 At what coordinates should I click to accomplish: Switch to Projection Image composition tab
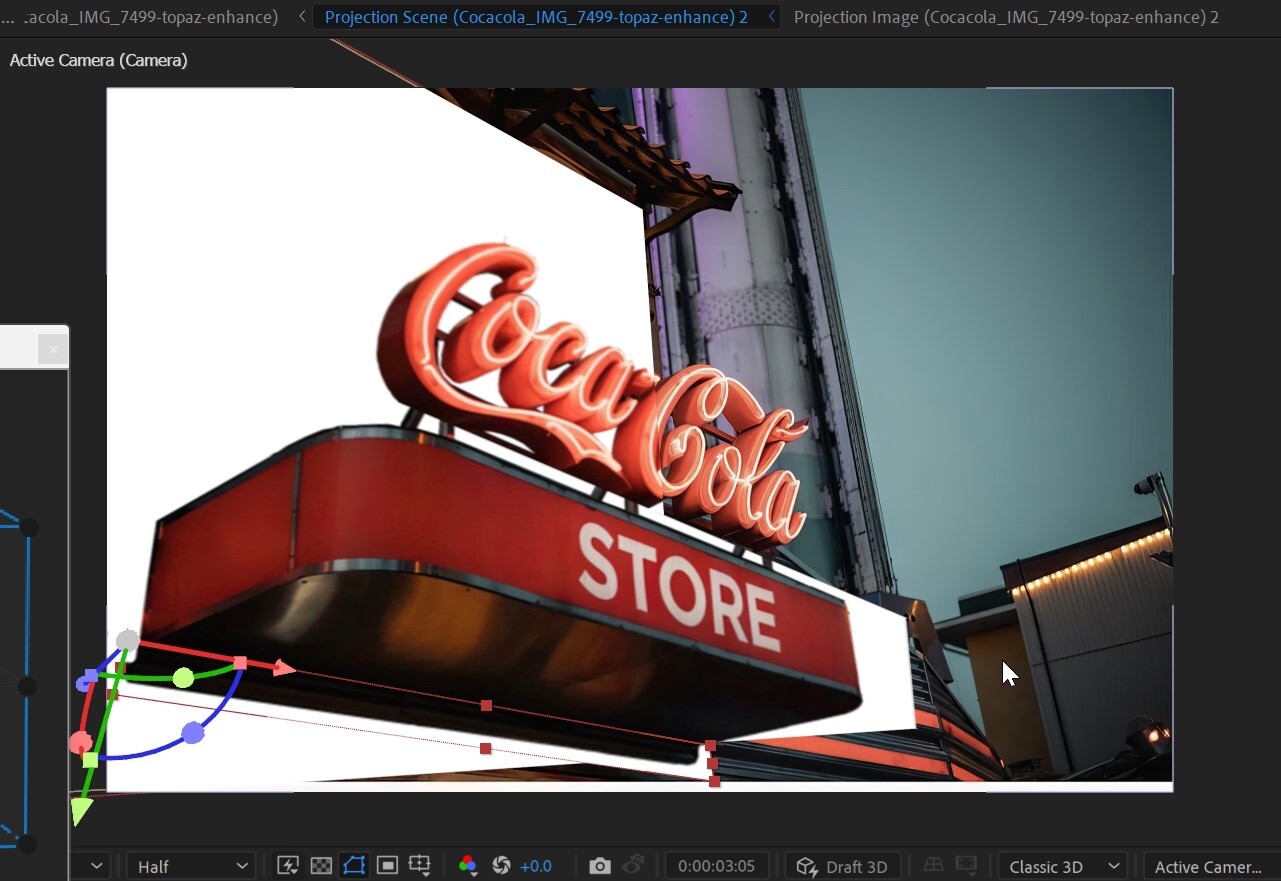[1006, 17]
